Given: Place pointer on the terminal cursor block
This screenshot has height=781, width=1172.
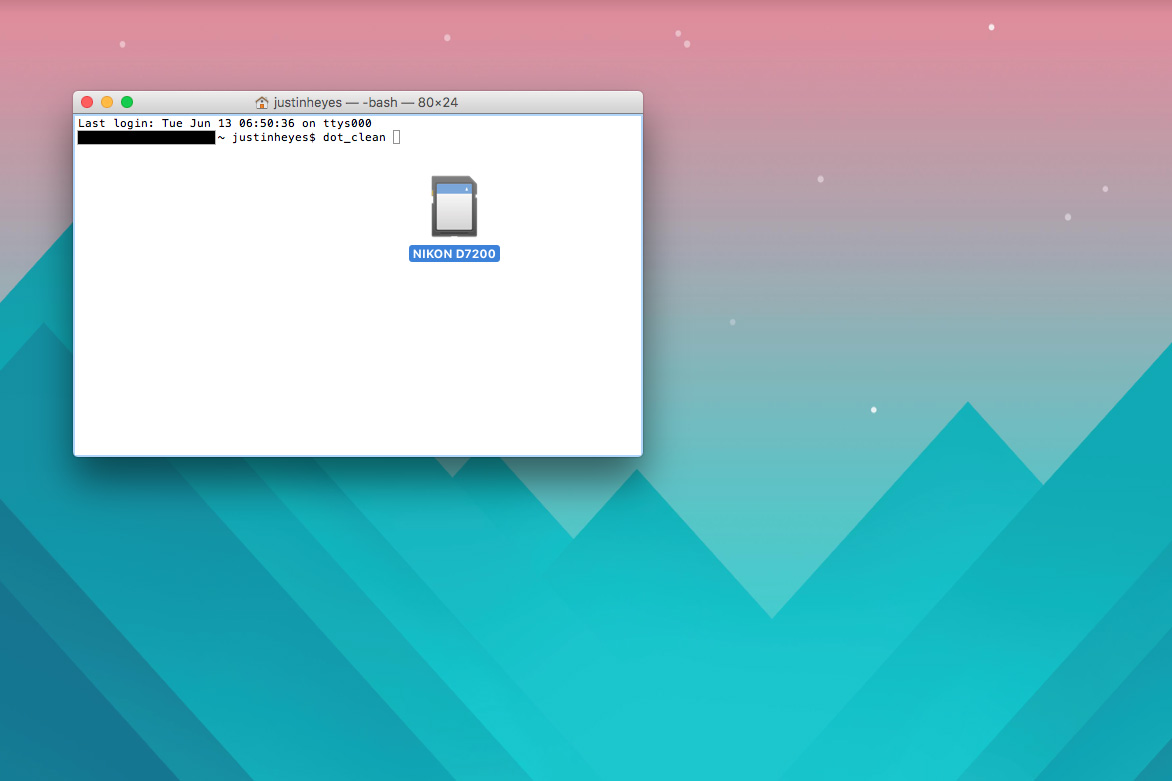Looking at the screenshot, I should (x=396, y=138).
